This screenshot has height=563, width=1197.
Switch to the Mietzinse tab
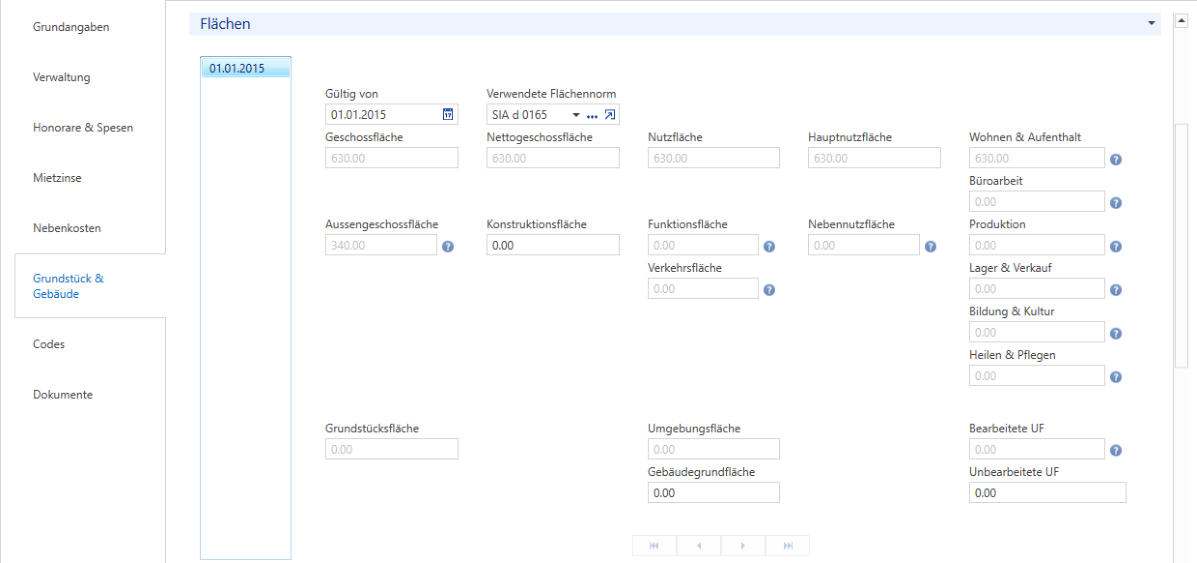57,178
